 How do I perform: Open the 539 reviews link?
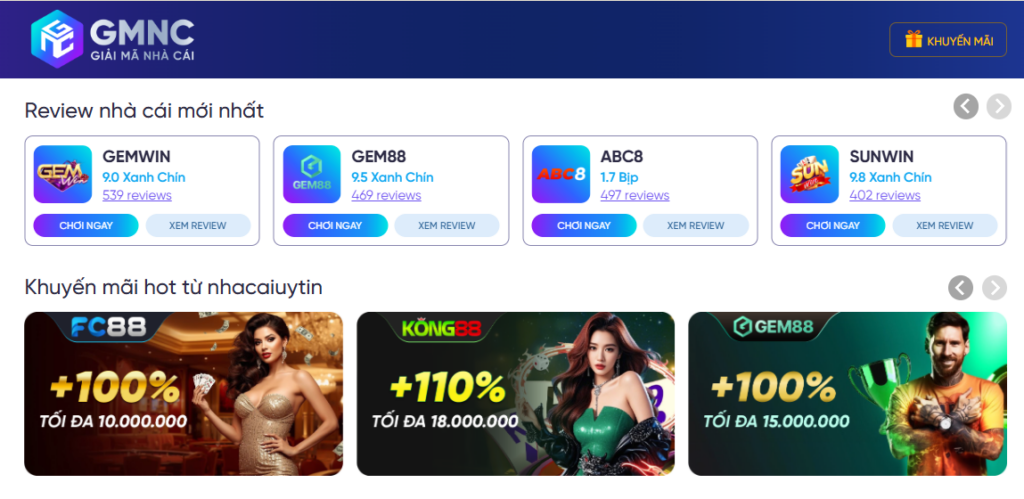point(137,195)
